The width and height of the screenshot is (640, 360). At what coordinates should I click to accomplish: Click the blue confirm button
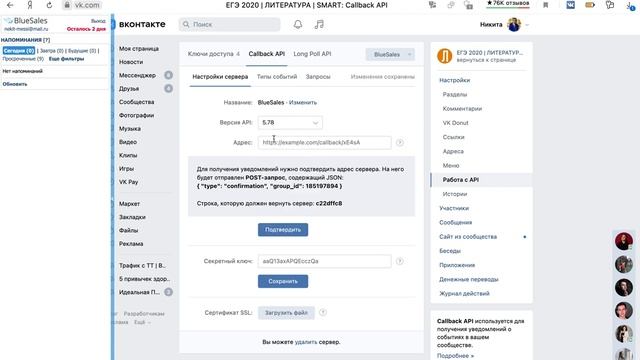283,230
